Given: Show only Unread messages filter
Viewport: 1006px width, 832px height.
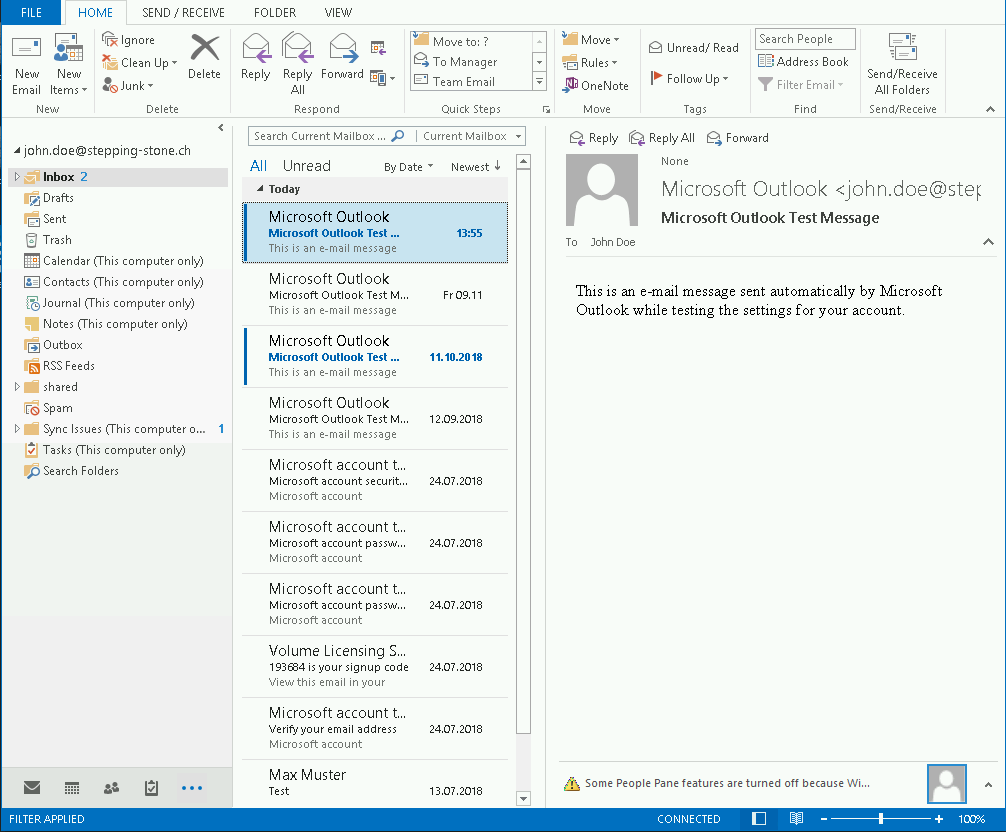Looking at the screenshot, I should pos(306,166).
